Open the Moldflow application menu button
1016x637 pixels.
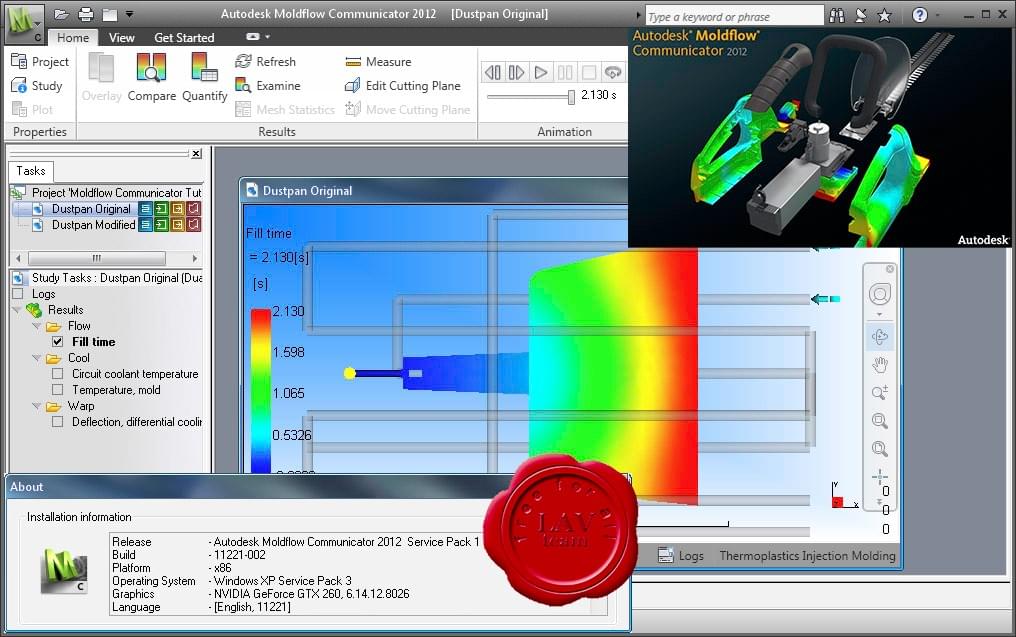[x=24, y=23]
